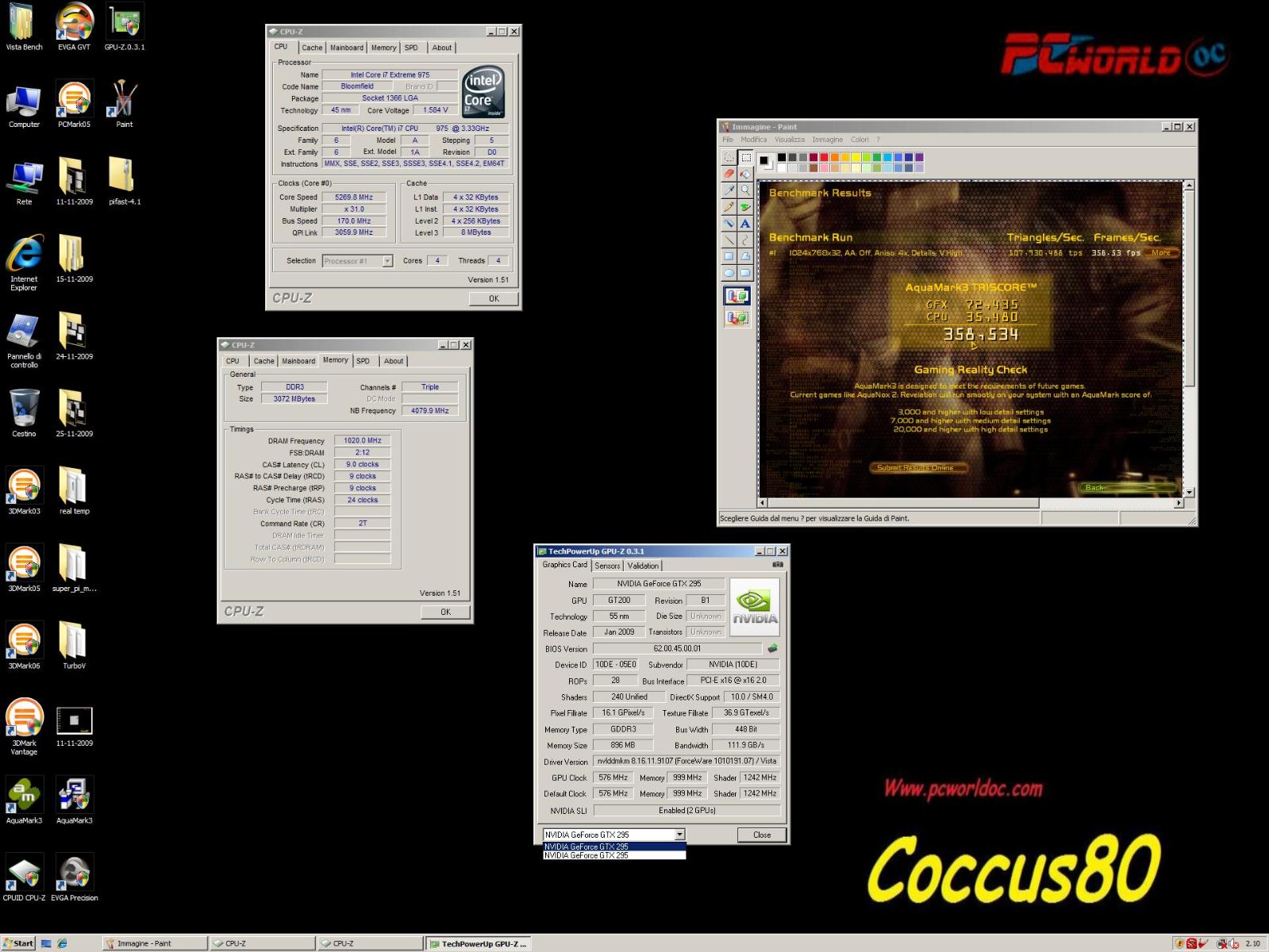Image resolution: width=1269 pixels, height=952 pixels.
Task: Open the 3DMark Vantage desktop icon
Action: 25,725
